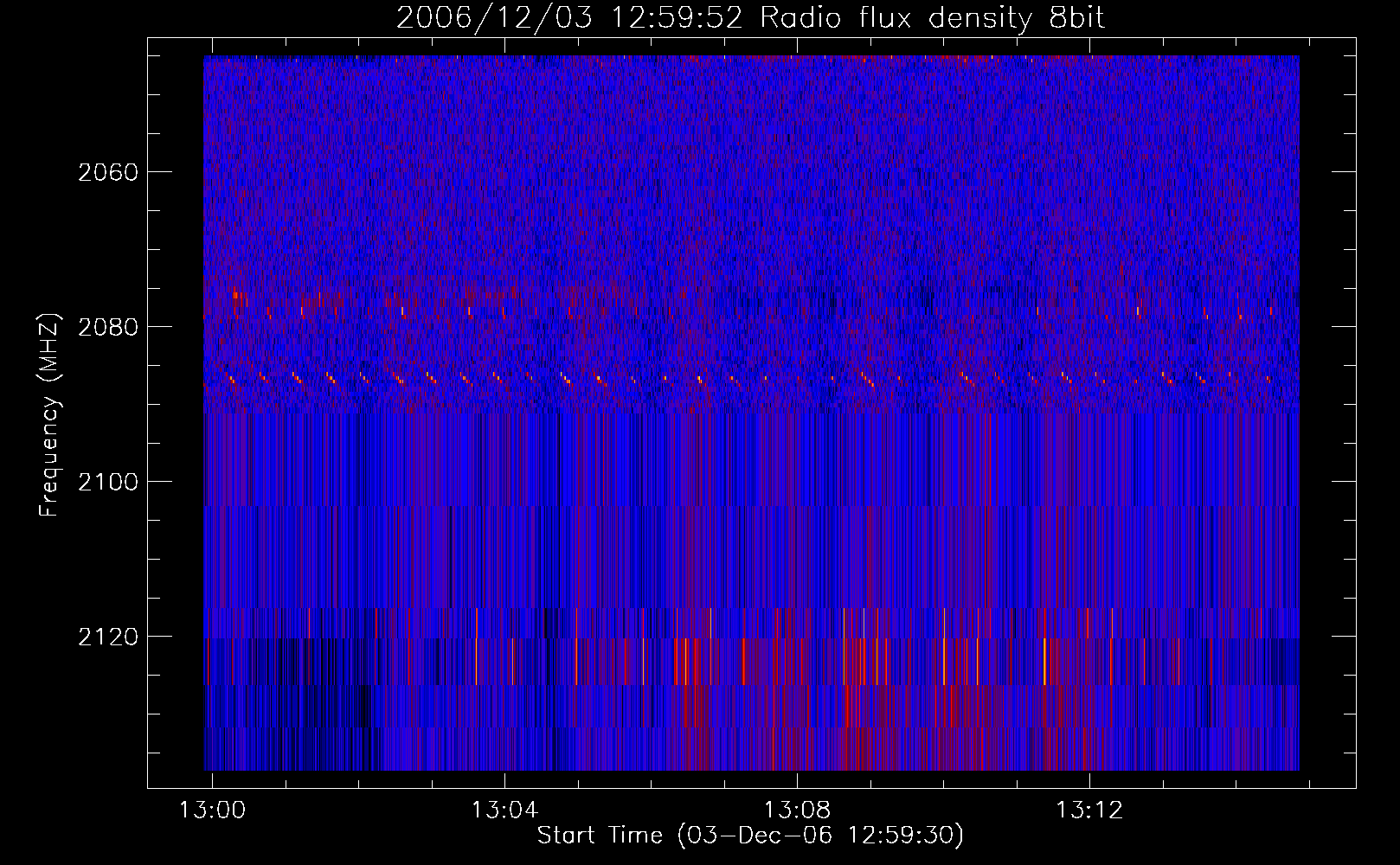
Task: Click the Frequency (MHZ) axis title
Action: [x=49, y=414]
